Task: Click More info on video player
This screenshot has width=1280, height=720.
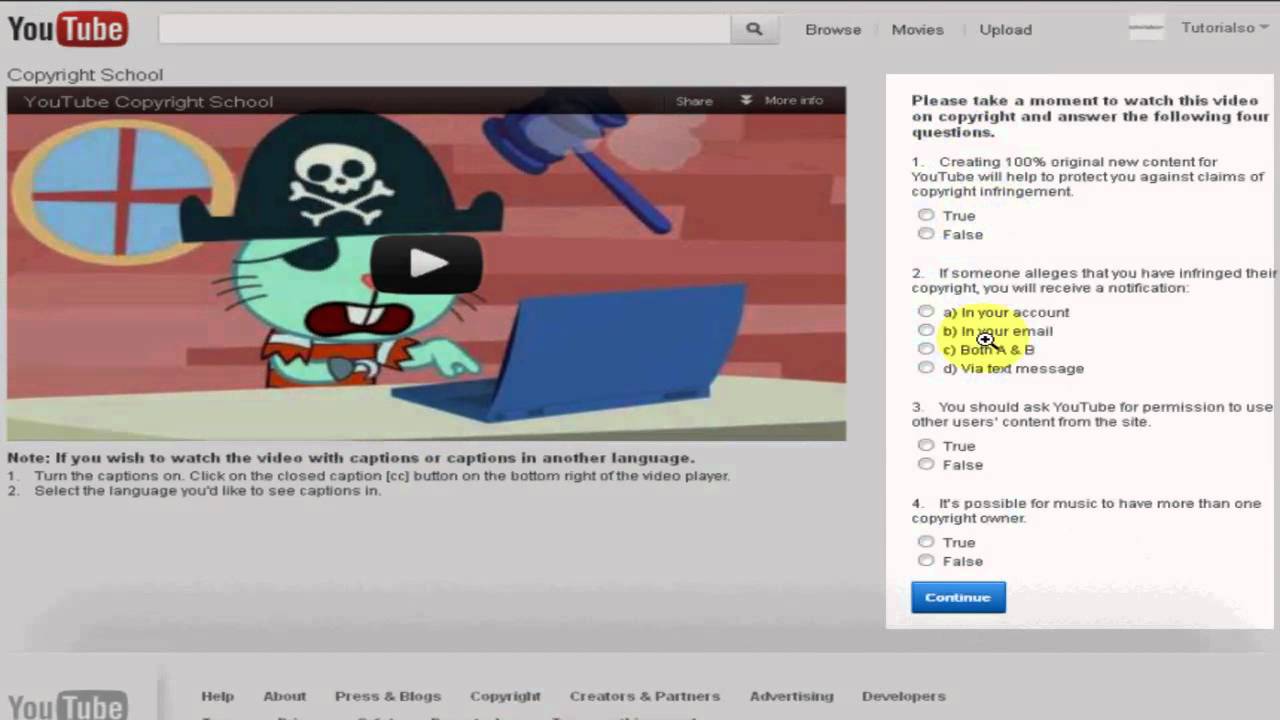Action: tap(794, 100)
